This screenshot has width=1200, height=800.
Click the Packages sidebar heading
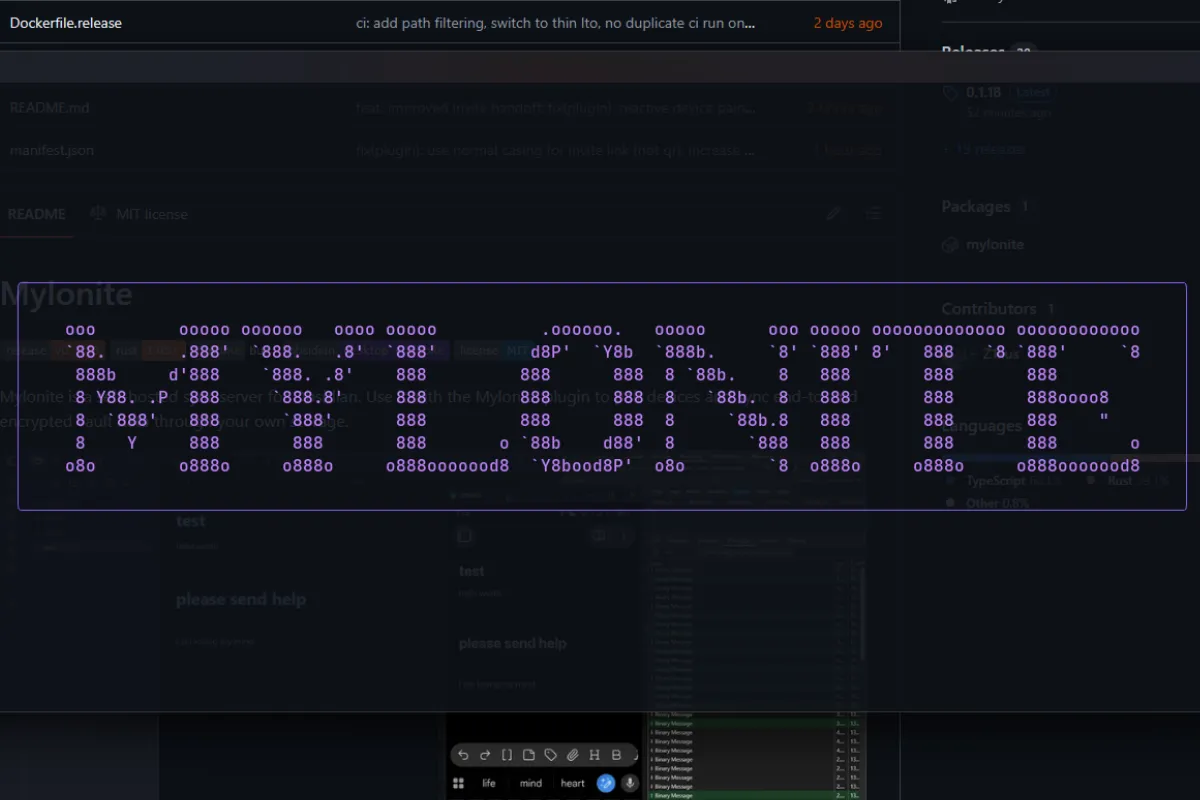975,206
